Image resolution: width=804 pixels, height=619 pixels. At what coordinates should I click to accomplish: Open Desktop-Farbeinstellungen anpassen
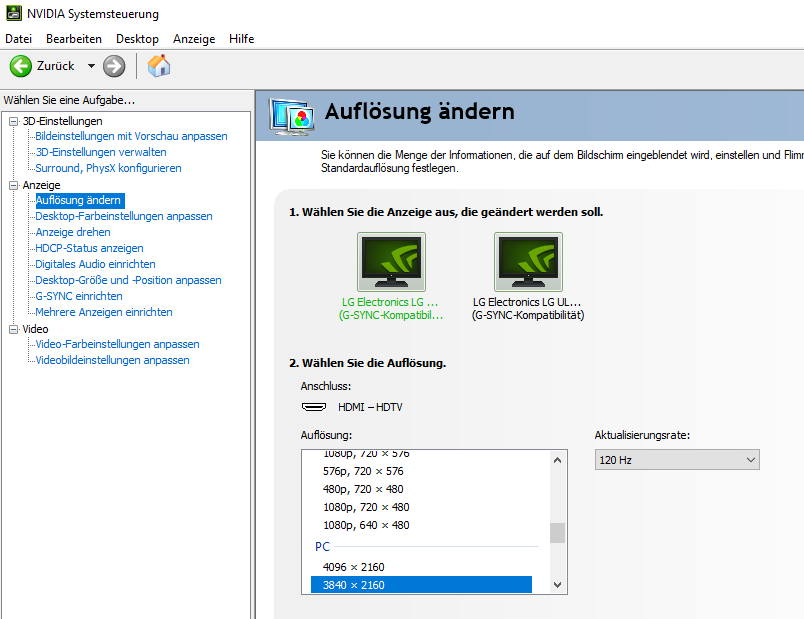pyautogui.click(x=124, y=216)
